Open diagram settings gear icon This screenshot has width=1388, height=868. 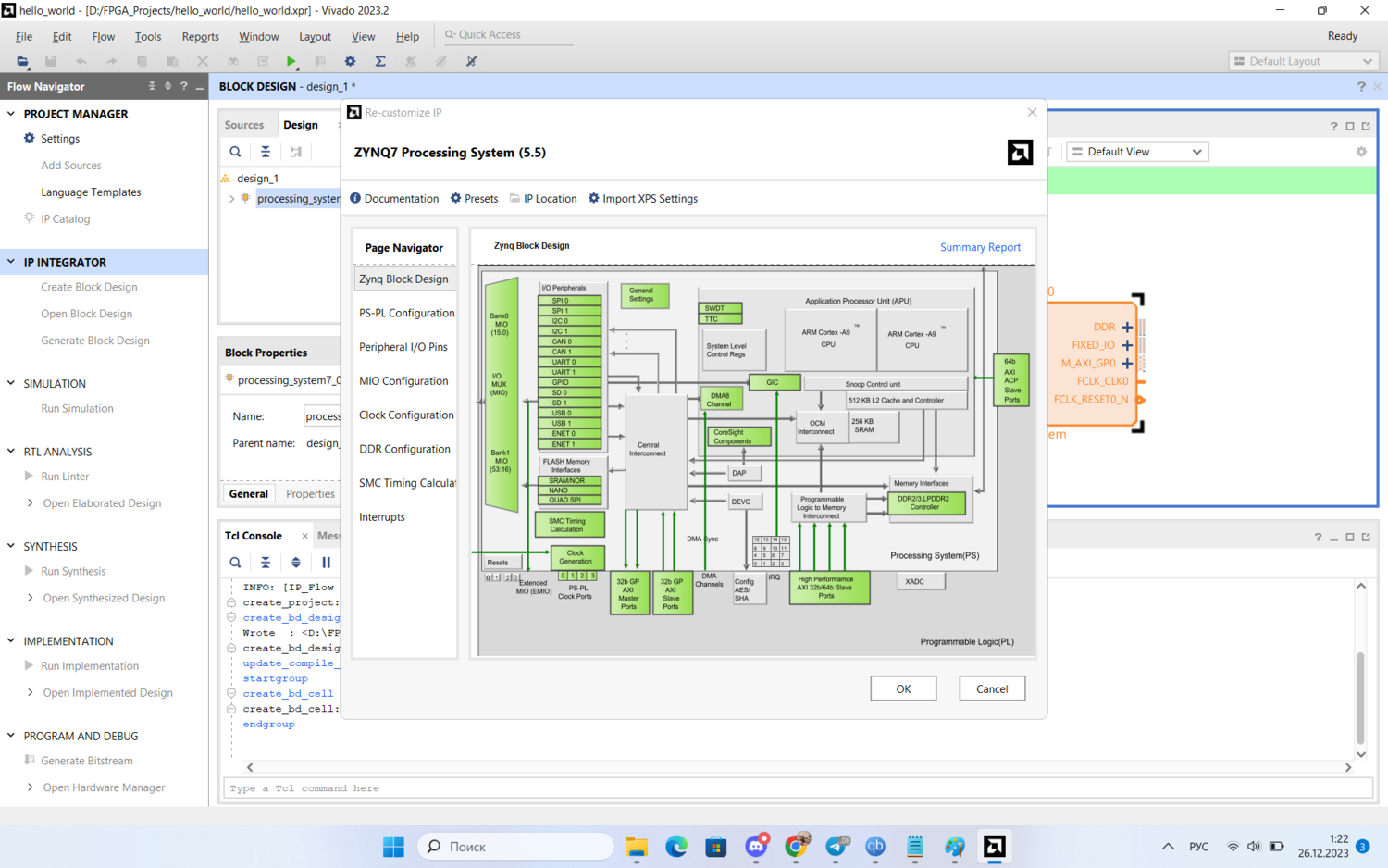point(1361,152)
